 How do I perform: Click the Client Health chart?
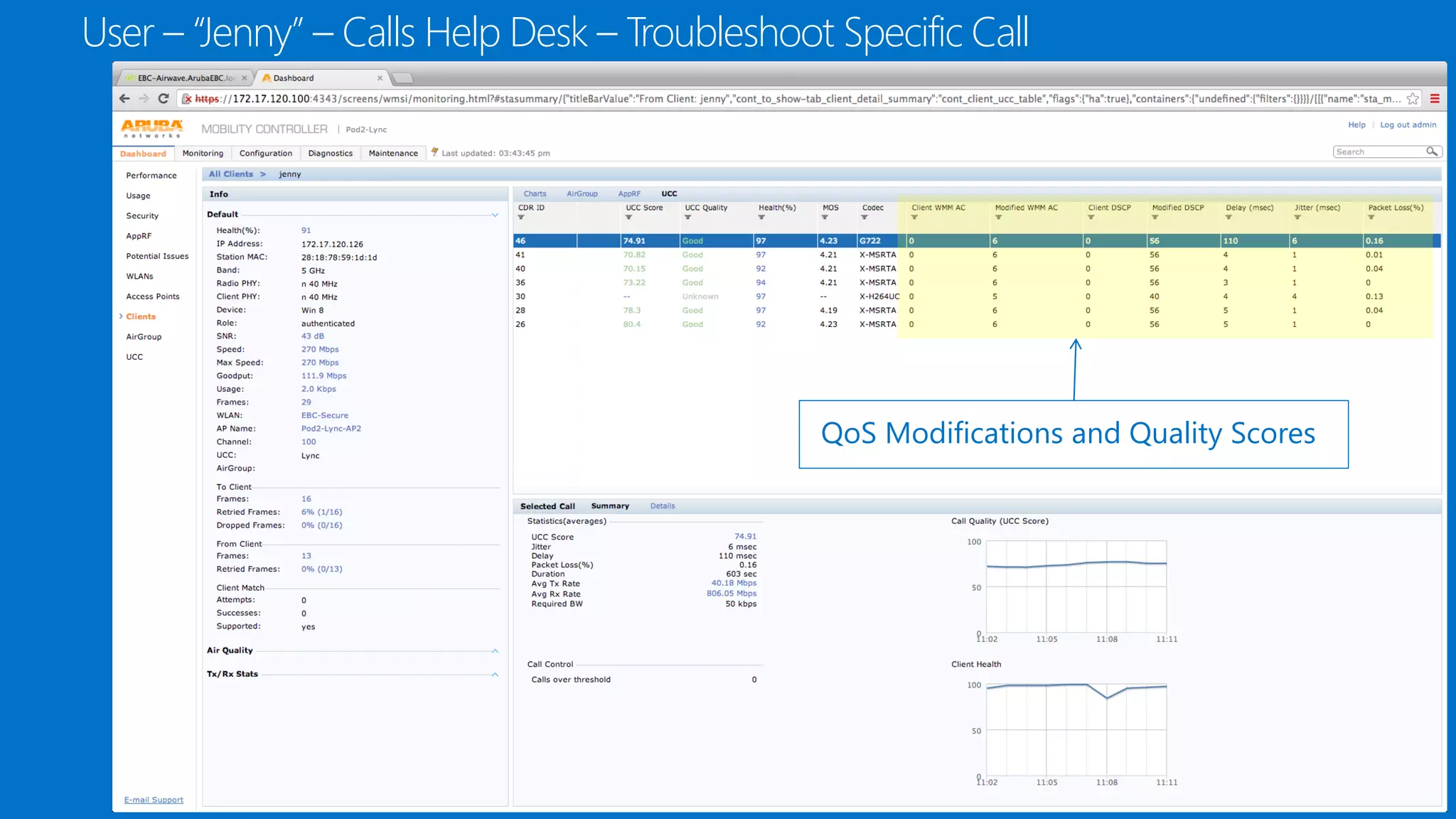coord(1076,730)
